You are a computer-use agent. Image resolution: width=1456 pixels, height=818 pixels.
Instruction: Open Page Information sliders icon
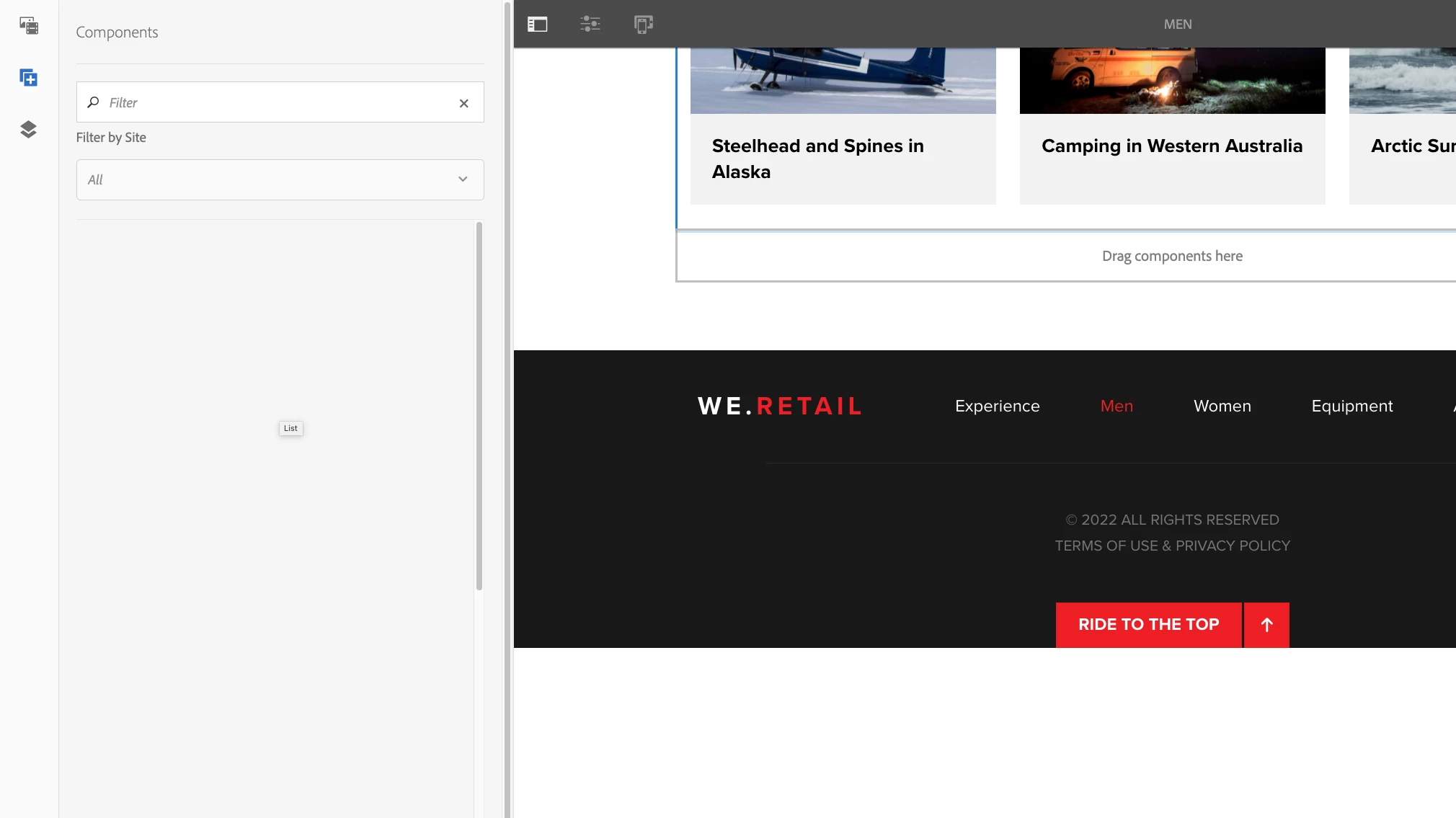590,25
